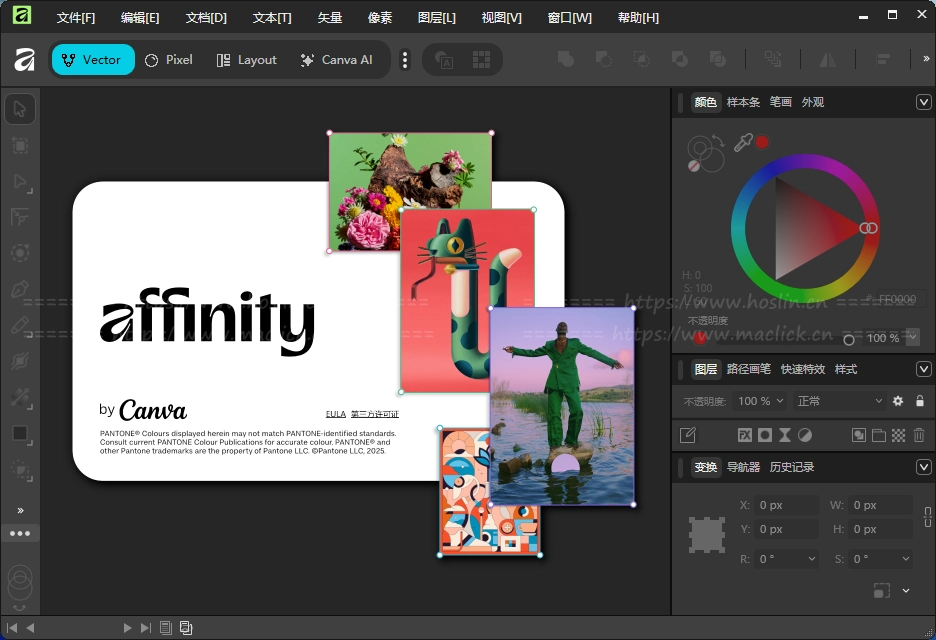
Task: Switch to the Pixel studio button
Action: click(x=169, y=60)
